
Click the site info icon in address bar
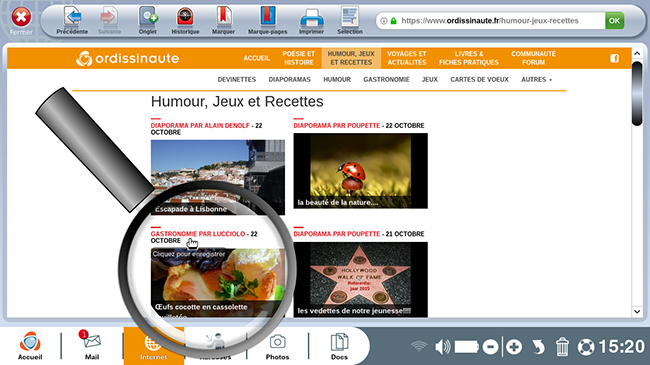[384, 21]
